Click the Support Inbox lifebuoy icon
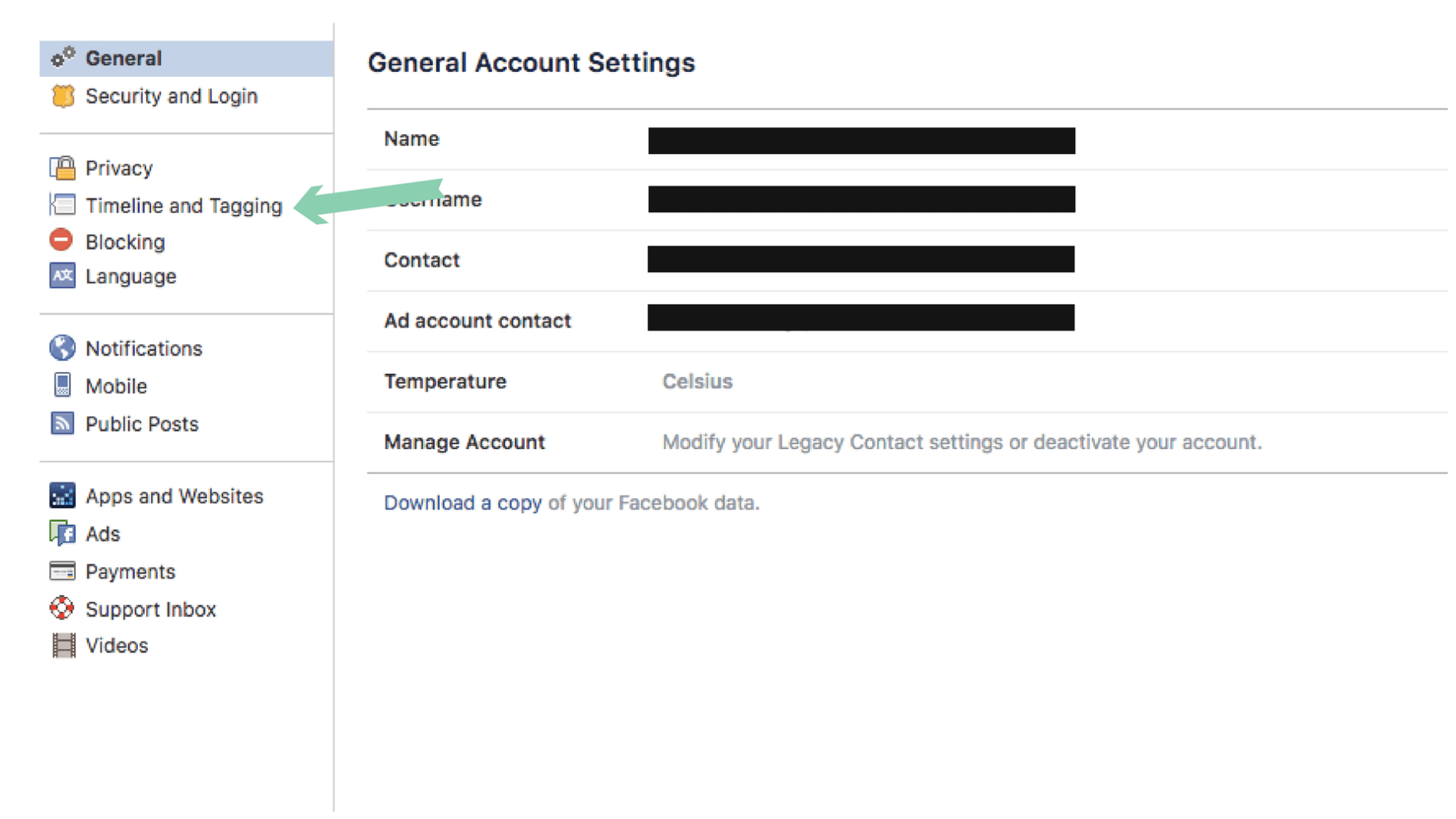 63,608
